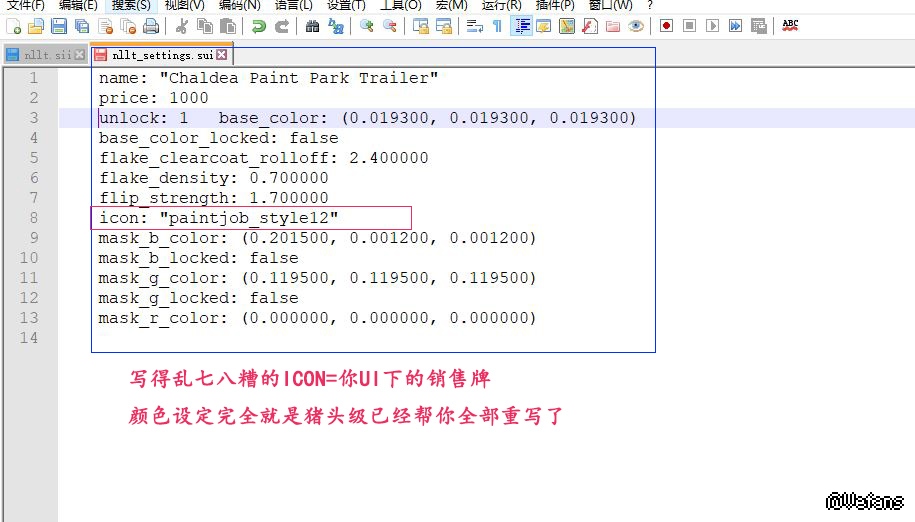
Task: Click line number 8 in the margin
Action: 34,218
